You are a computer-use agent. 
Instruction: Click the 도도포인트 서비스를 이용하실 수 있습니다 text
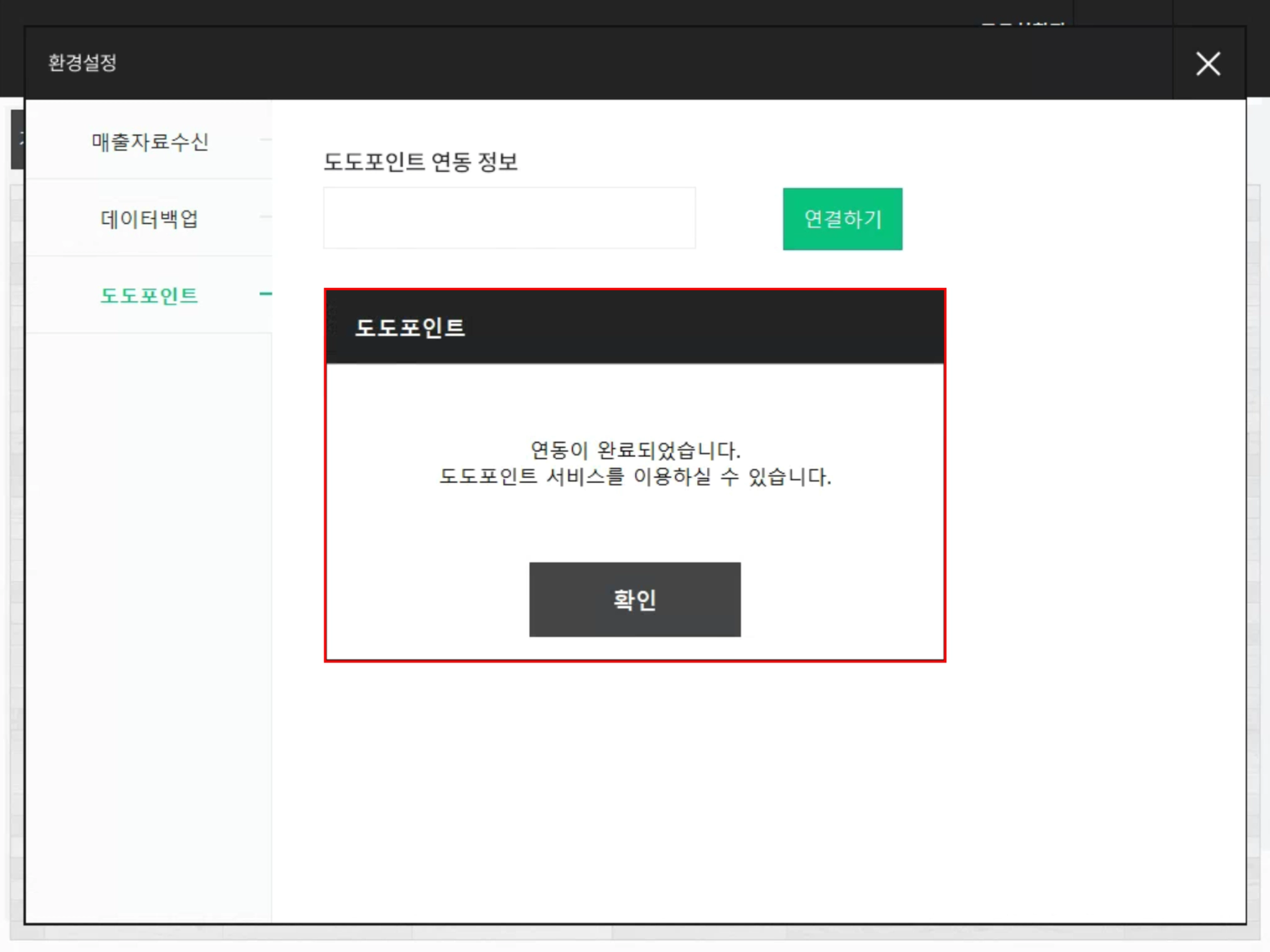click(635, 477)
